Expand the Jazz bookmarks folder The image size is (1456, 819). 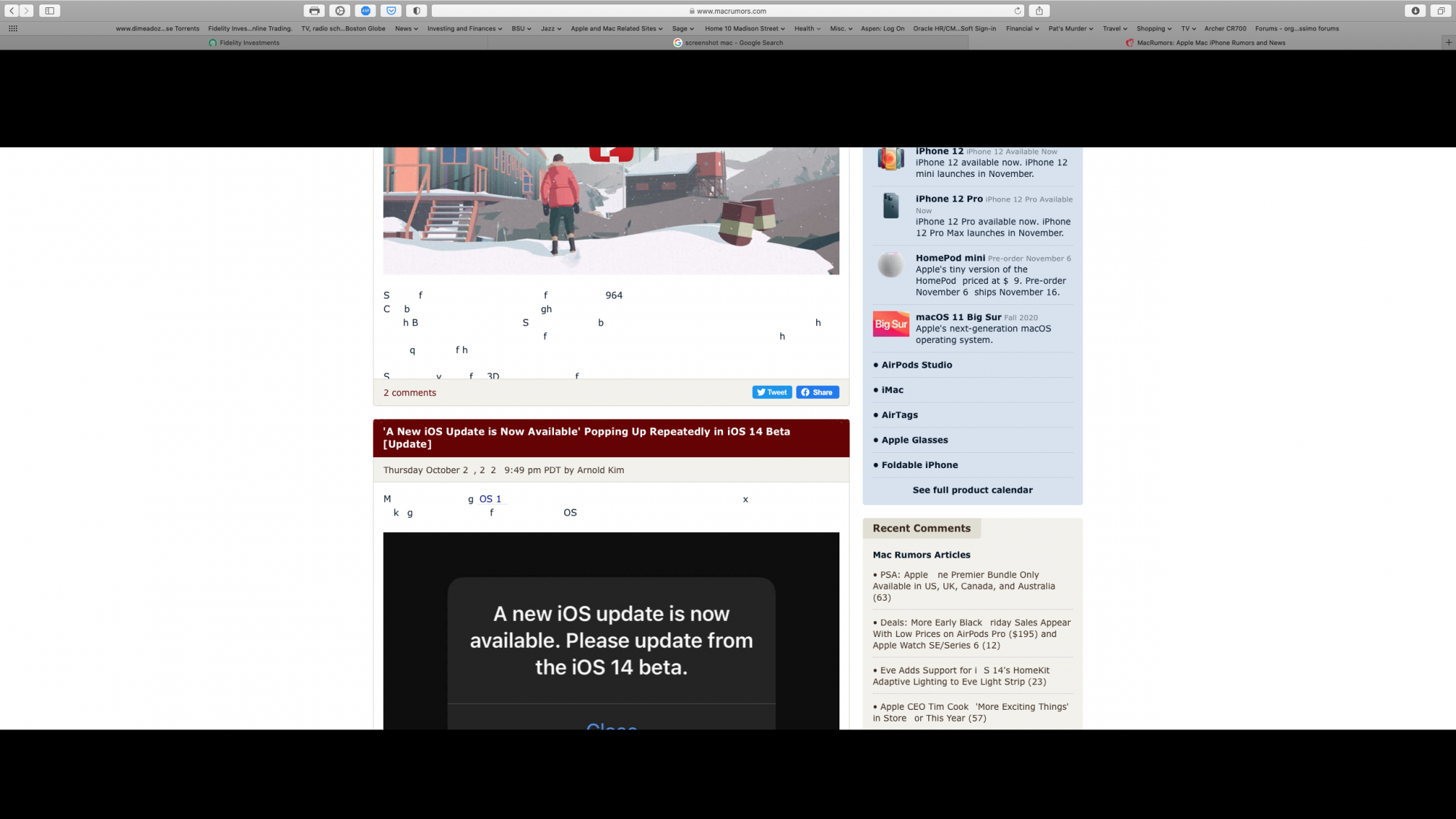coord(551,28)
